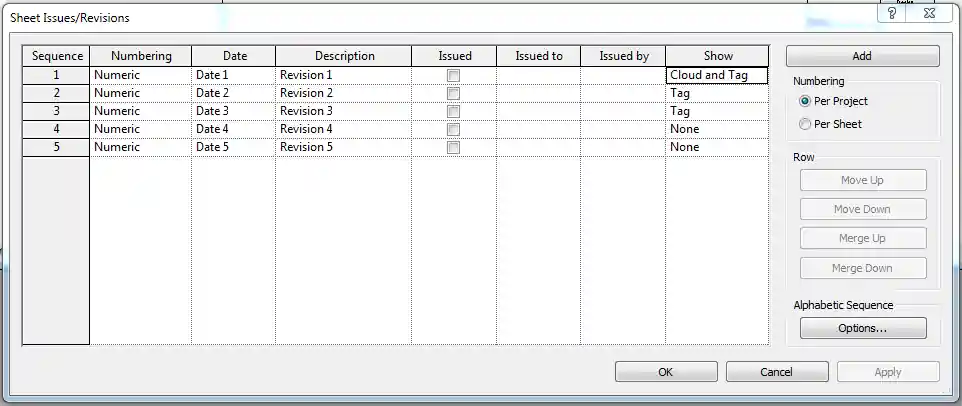Image resolution: width=962 pixels, height=406 pixels.
Task: Open the Show dropdown reading Cloud and Tag
Action: coord(716,75)
